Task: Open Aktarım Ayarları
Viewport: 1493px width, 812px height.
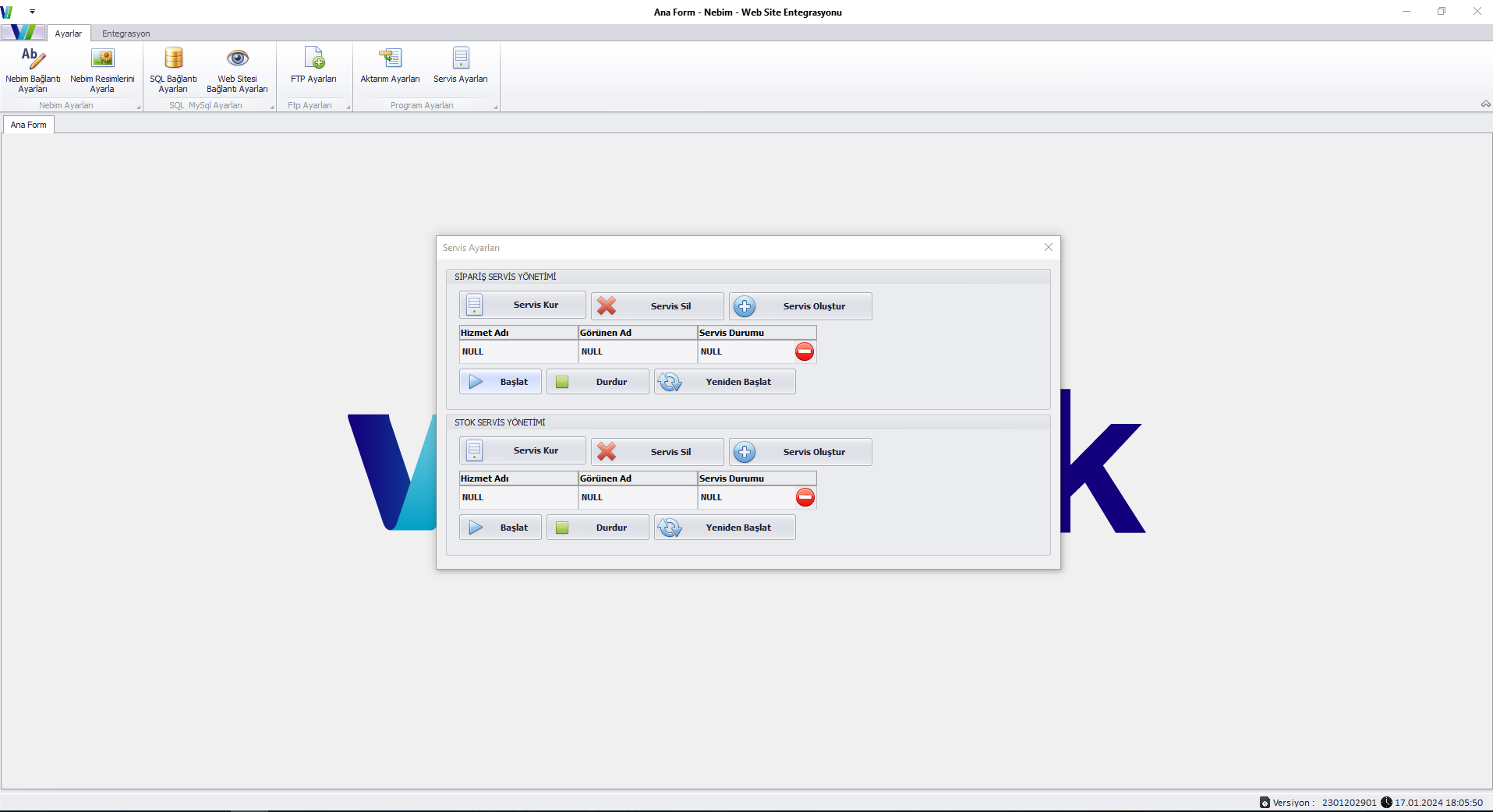Action: point(390,65)
